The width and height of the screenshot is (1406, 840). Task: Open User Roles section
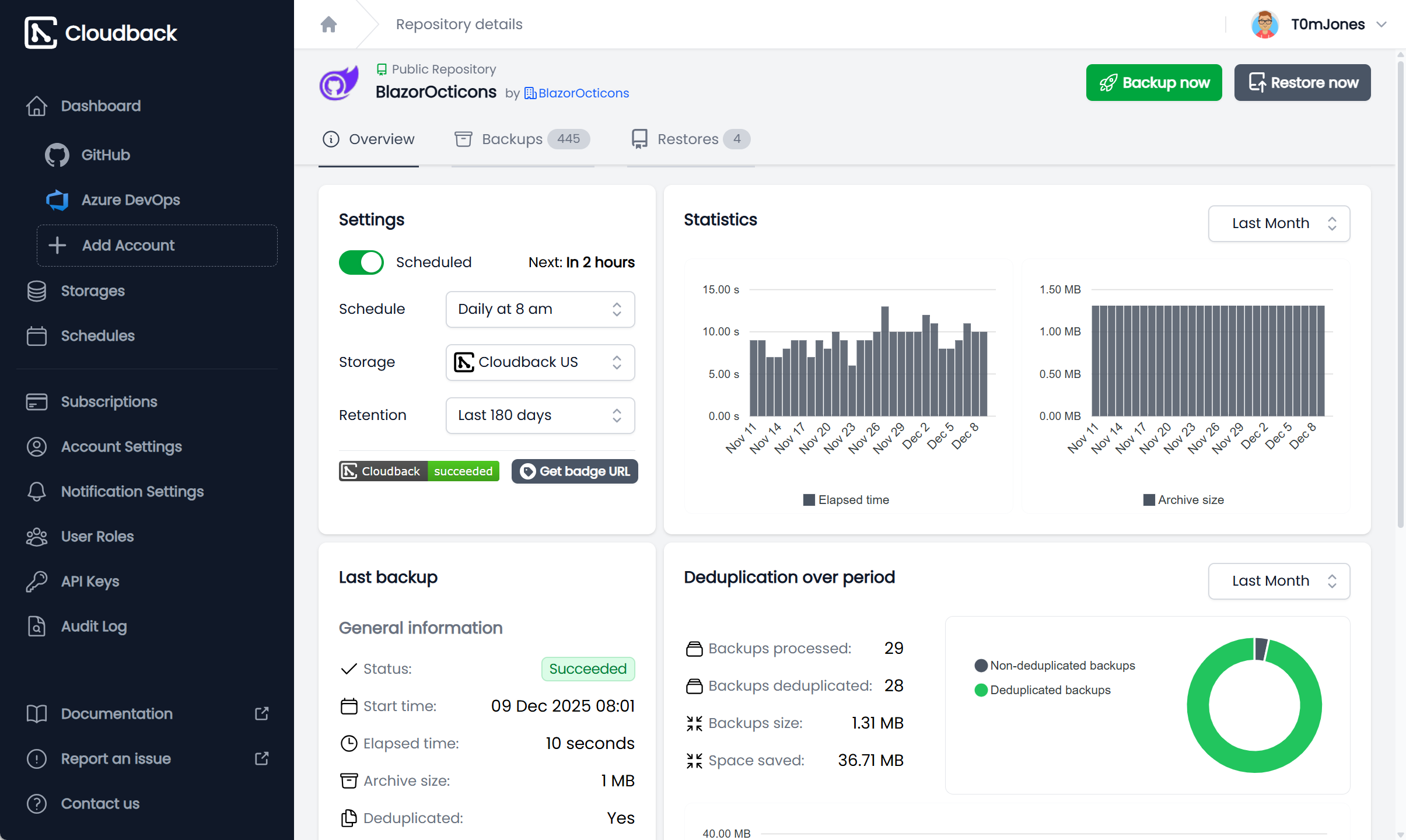click(97, 537)
